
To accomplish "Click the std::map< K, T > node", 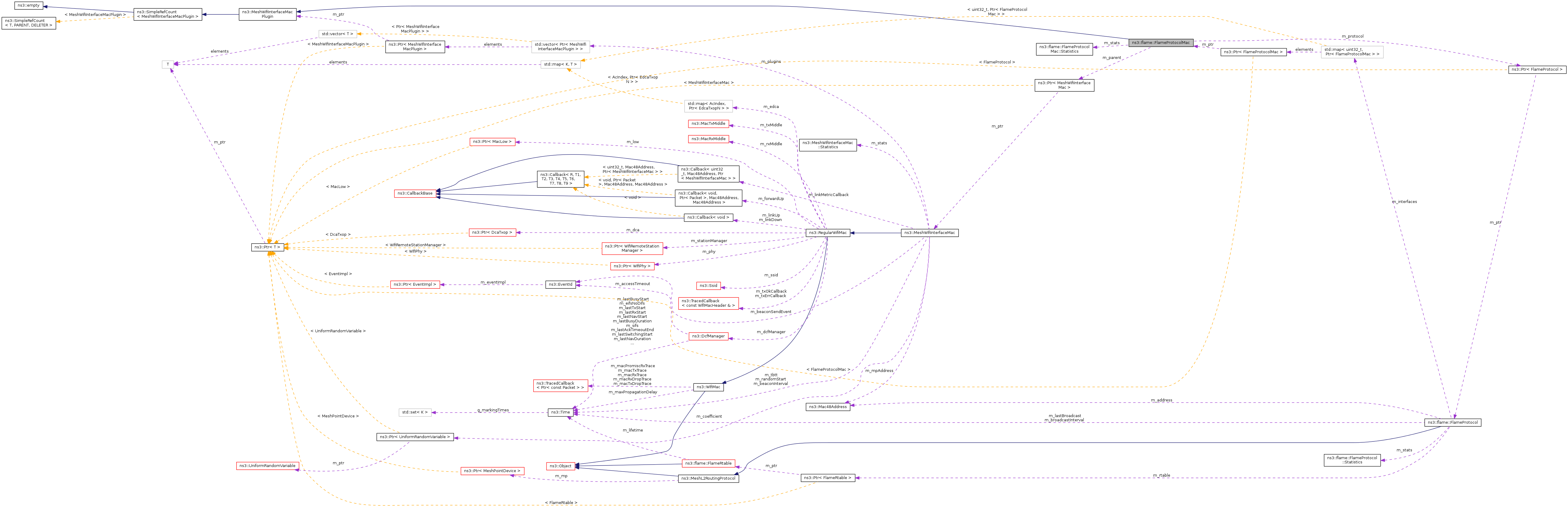I will click(x=560, y=65).
